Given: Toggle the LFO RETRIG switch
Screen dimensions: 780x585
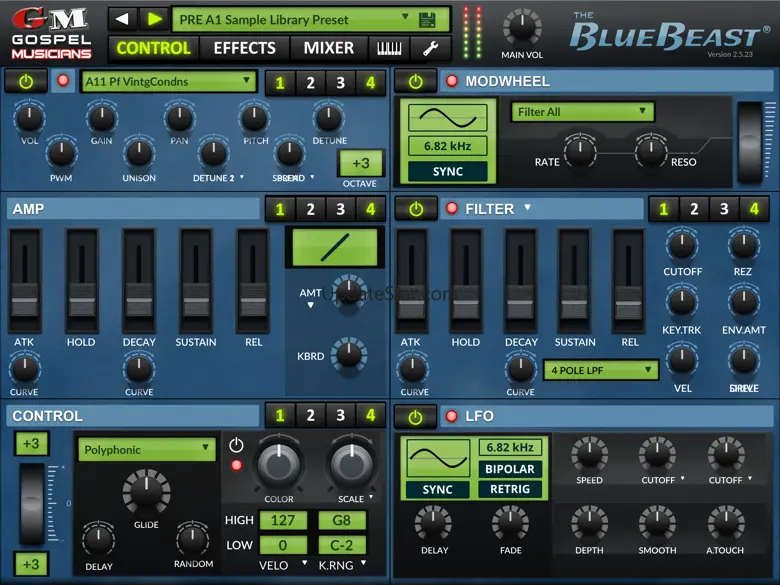Looking at the screenshot, I should click(x=510, y=489).
